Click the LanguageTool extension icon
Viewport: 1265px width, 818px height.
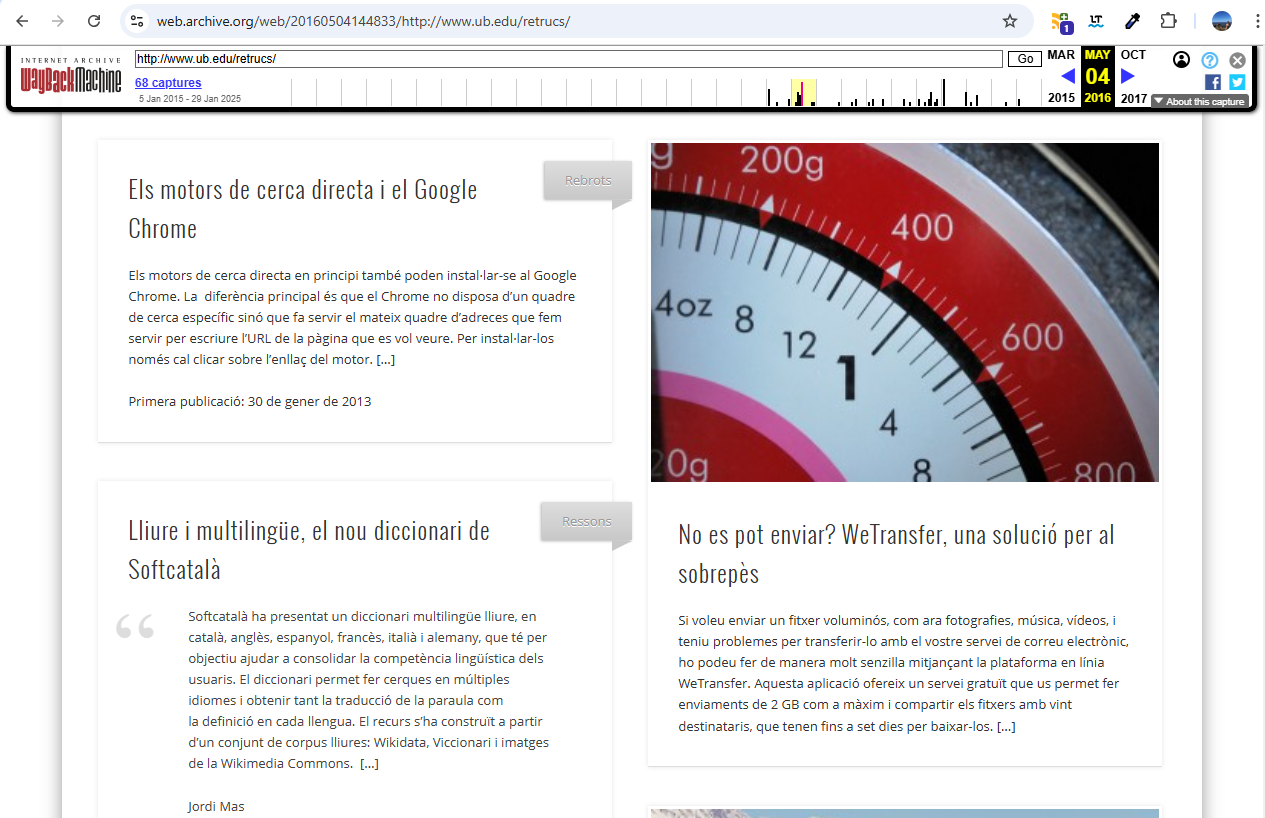click(1096, 21)
